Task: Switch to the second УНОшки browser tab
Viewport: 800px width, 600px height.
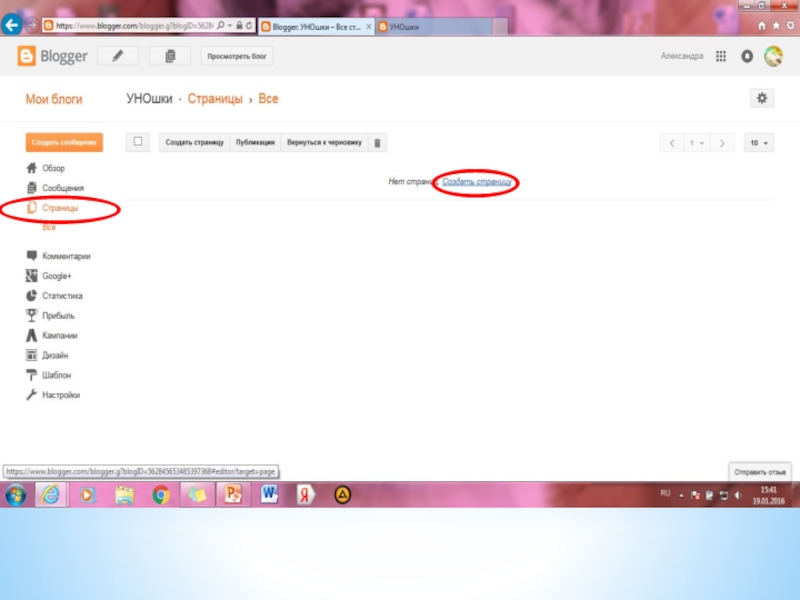Action: click(x=434, y=27)
